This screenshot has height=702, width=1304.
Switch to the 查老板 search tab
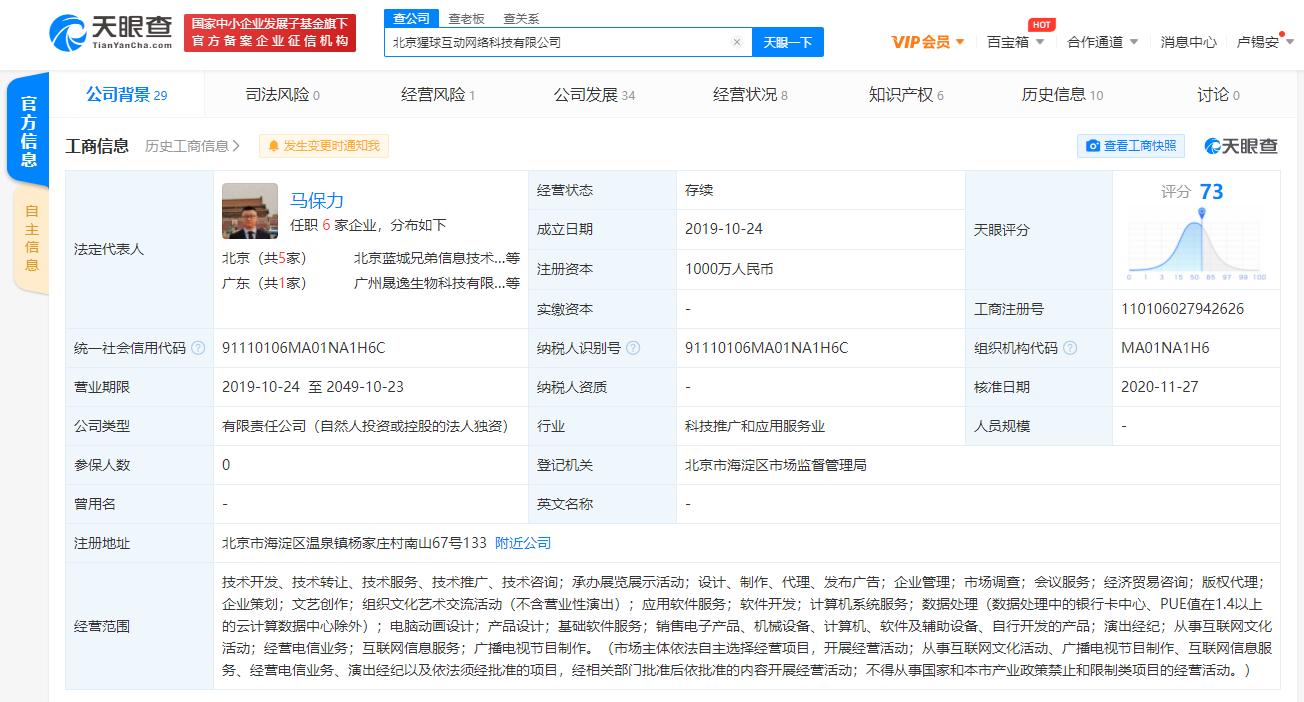coord(466,18)
